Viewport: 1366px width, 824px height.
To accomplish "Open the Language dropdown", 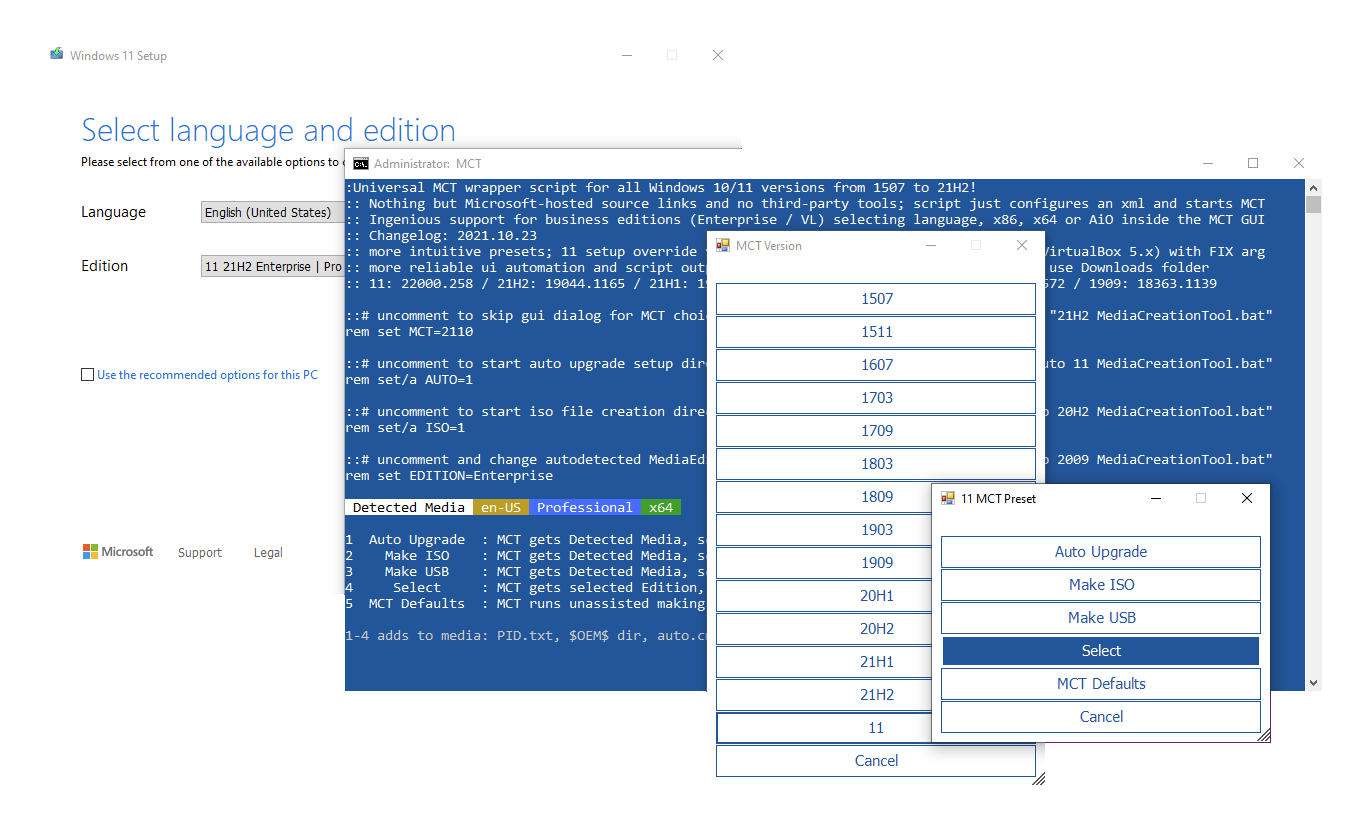I will coord(271,212).
